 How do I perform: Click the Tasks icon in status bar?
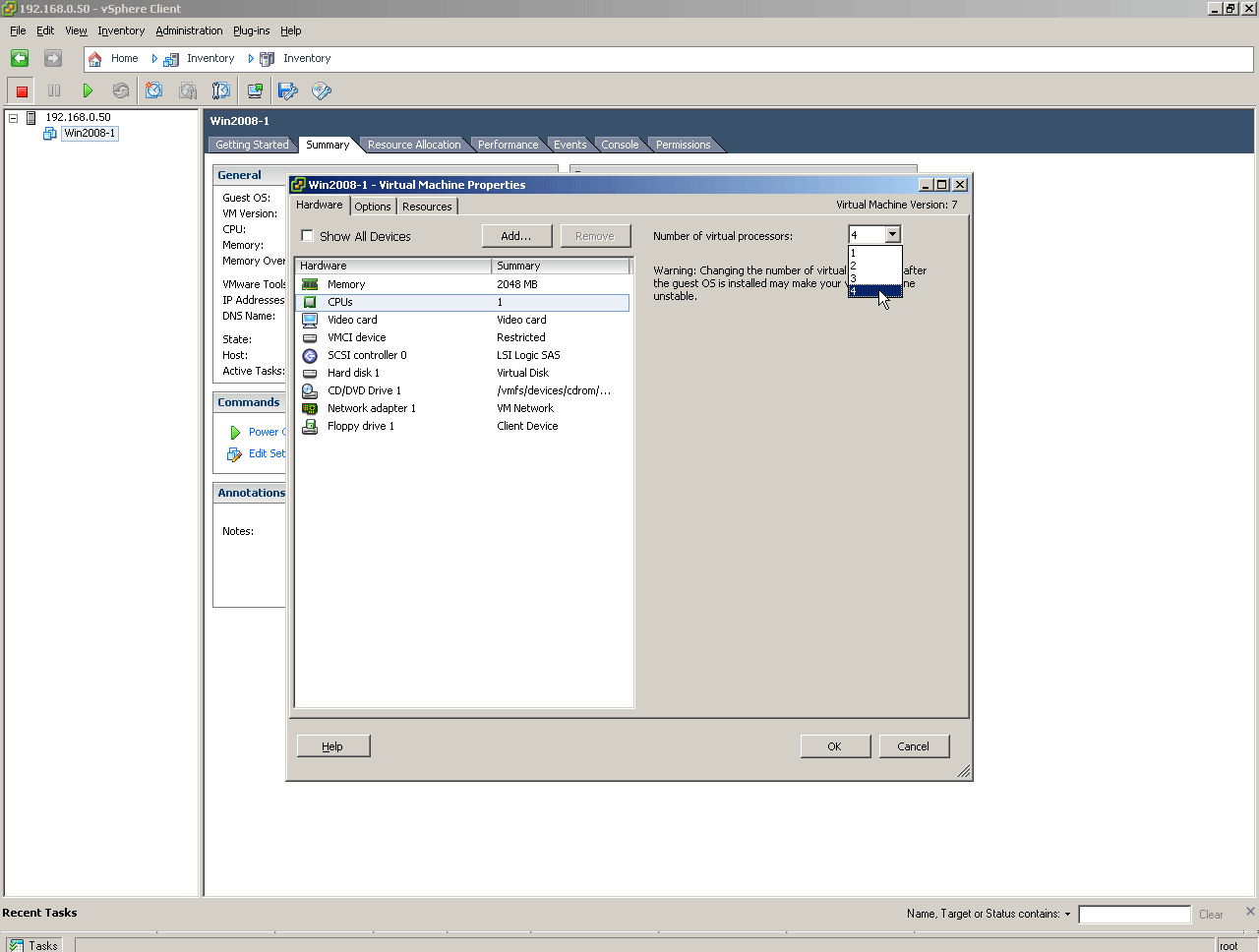coord(16,945)
